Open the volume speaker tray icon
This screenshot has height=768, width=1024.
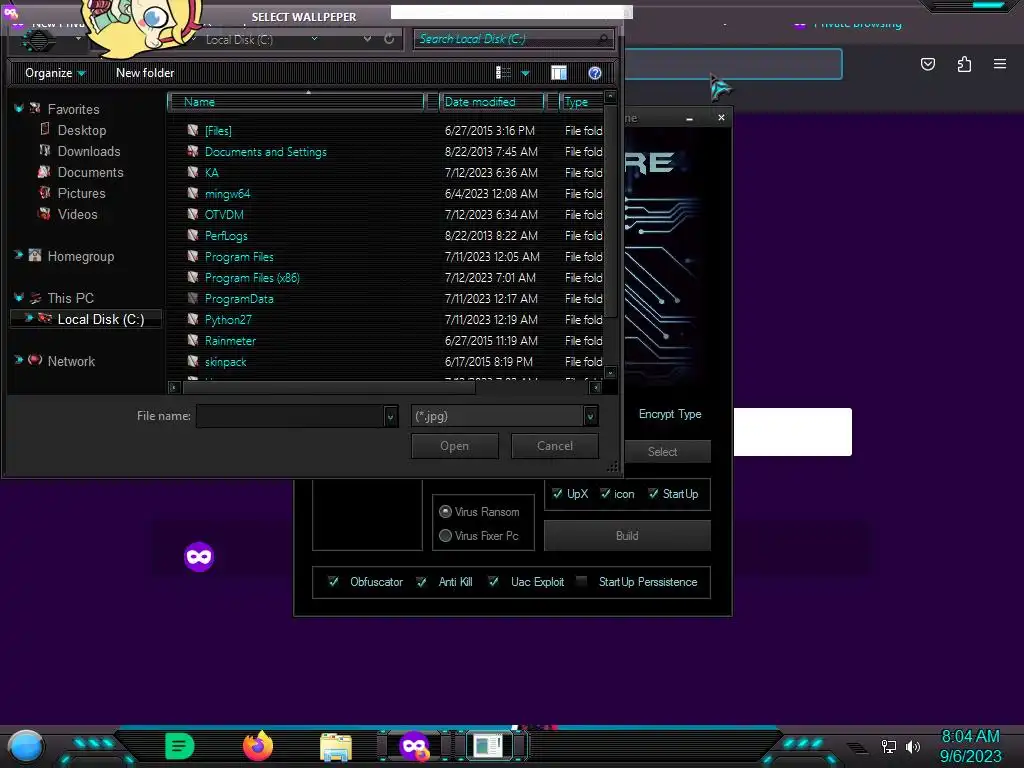click(913, 746)
